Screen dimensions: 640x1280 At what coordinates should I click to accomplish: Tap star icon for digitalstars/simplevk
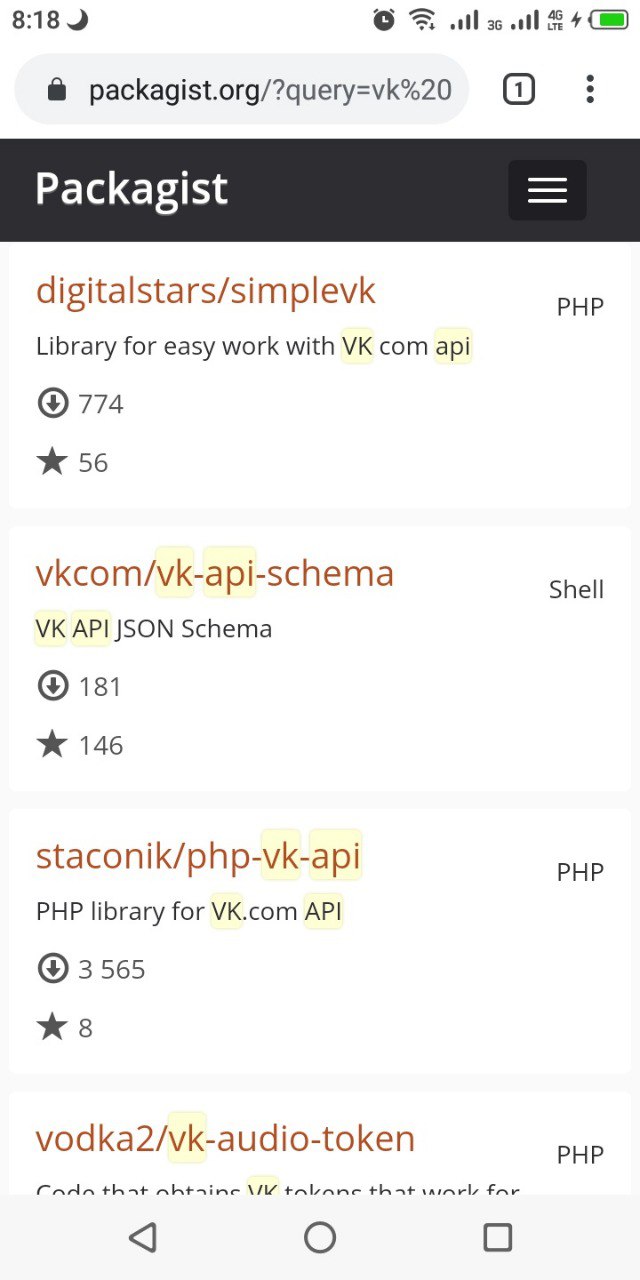click(52, 462)
